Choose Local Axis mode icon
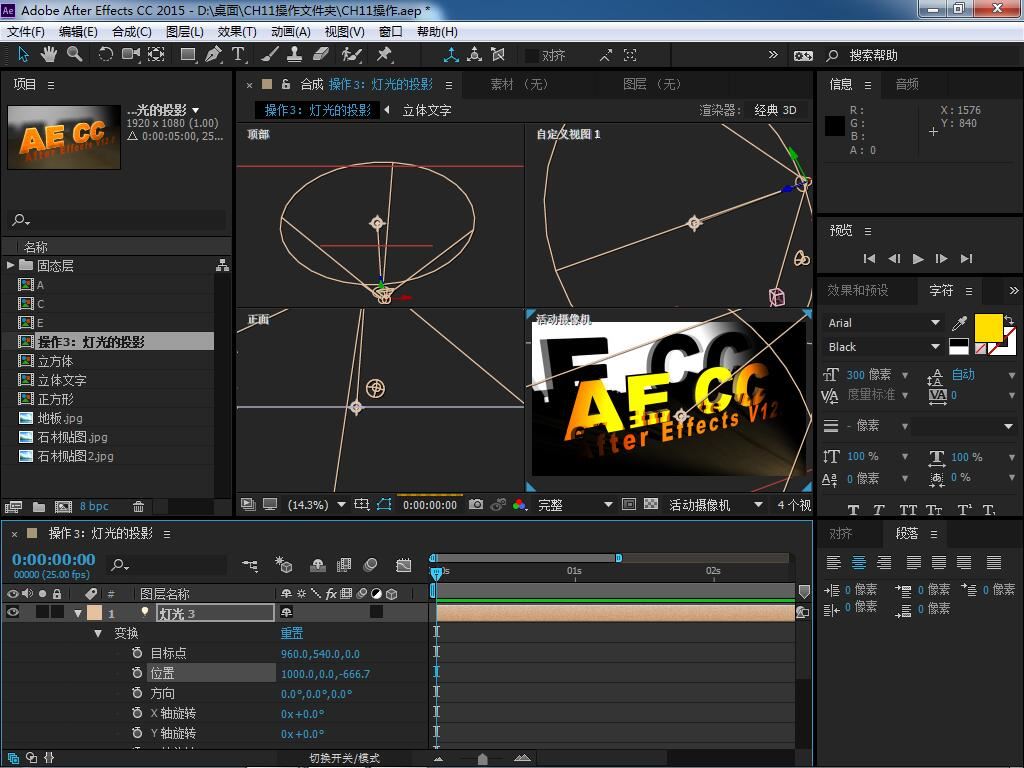Viewport: 1024px width, 768px height. pos(451,55)
